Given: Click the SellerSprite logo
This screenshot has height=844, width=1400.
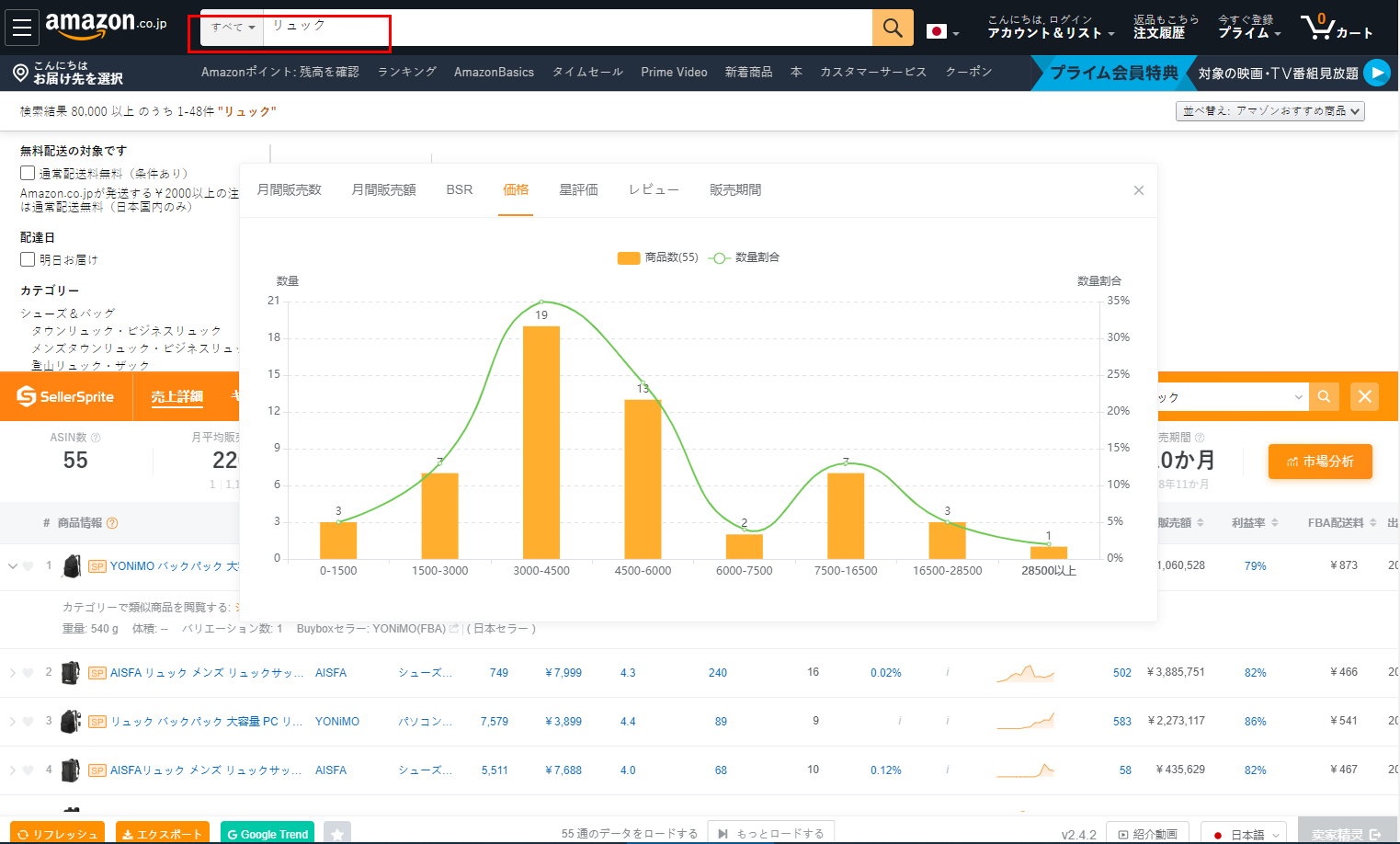Looking at the screenshot, I should tap(65, 397).
